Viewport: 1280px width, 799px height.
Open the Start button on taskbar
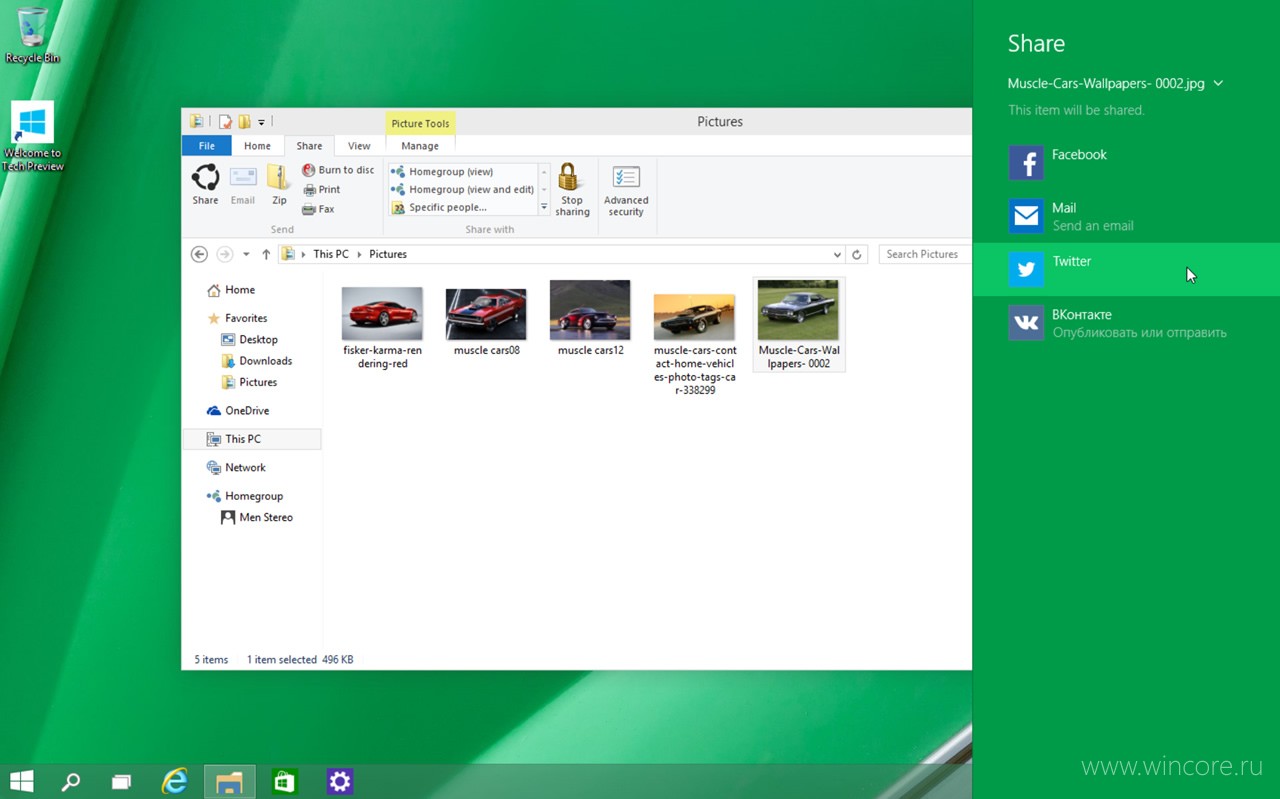pyautogui.click(x=21, y=781)
